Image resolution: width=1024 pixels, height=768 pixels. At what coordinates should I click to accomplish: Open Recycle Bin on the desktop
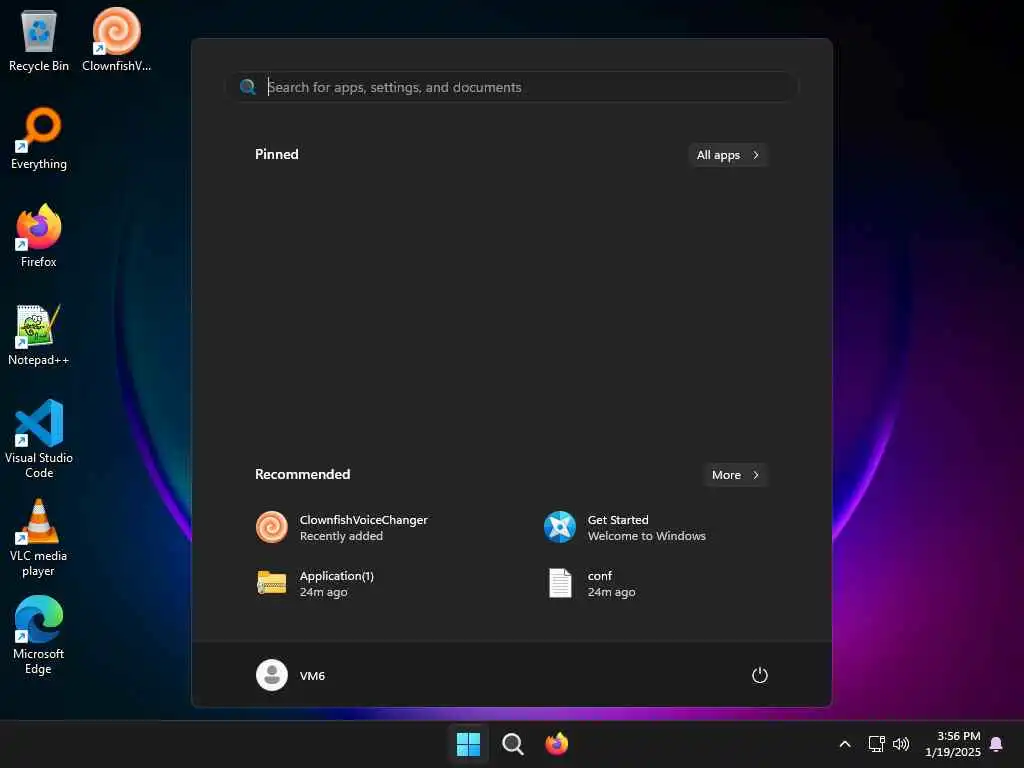coord(39,39)
